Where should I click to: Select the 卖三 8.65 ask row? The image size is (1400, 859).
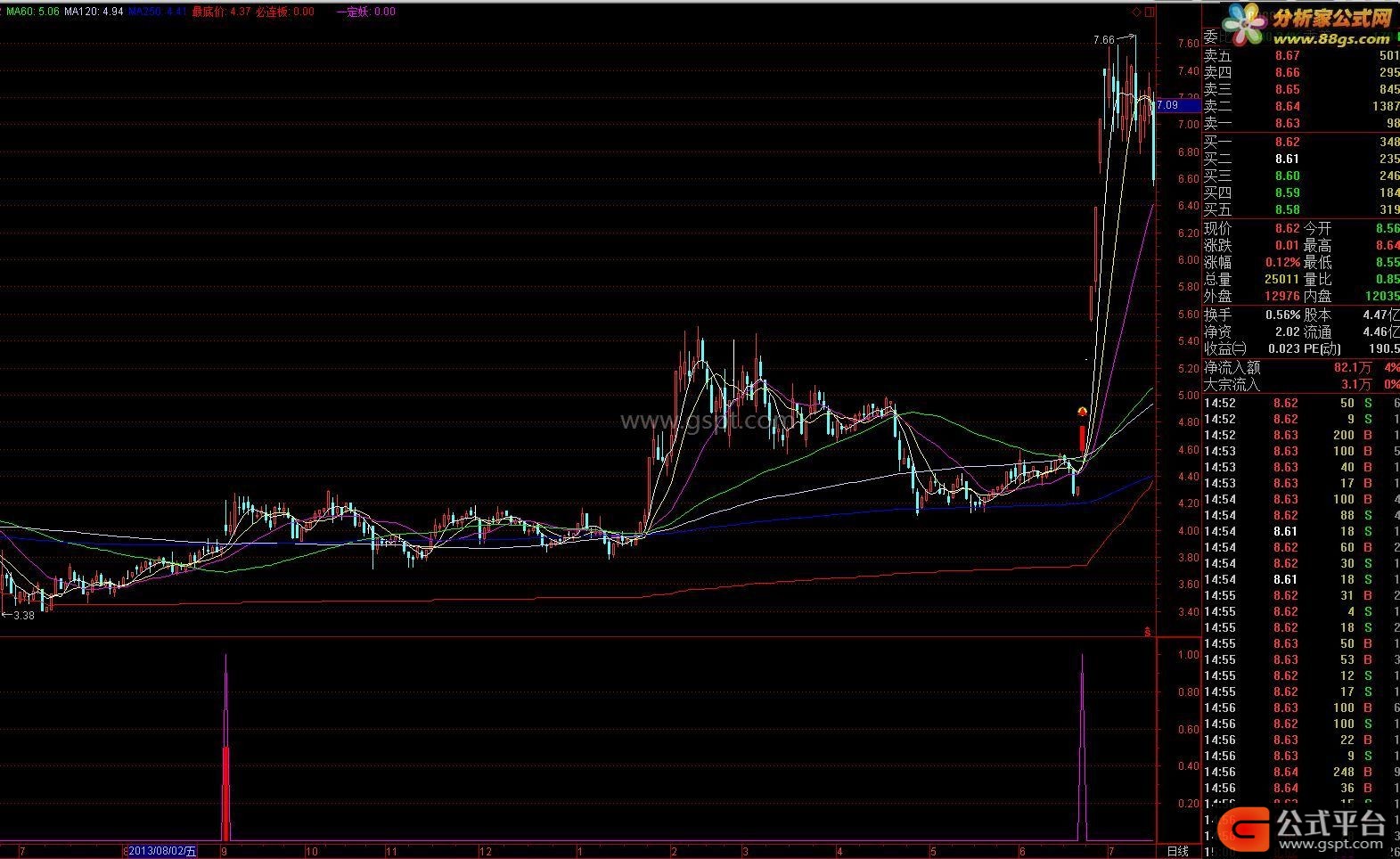[1301, 89]
